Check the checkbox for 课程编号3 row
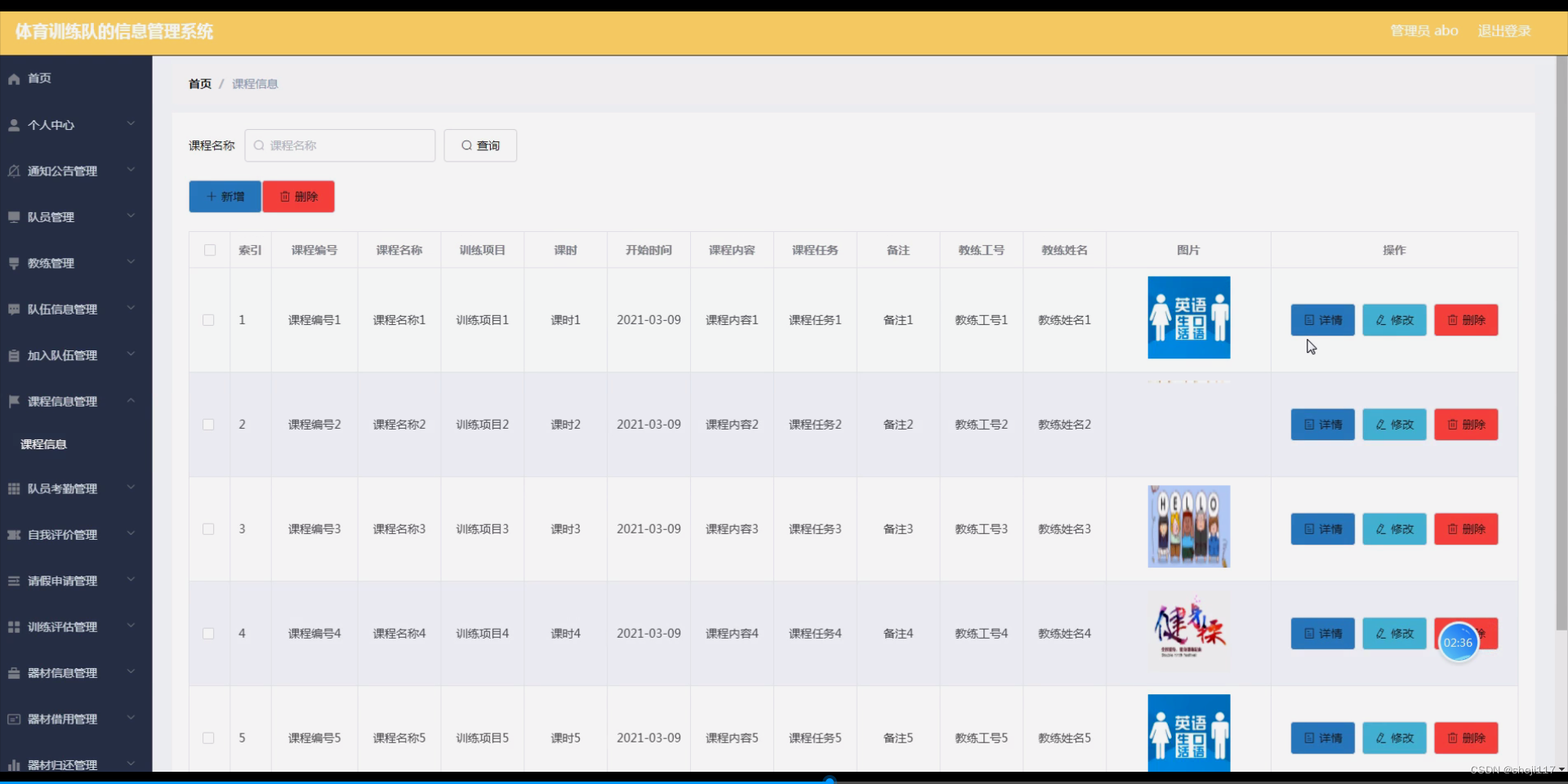 click(x=209, y=529)
